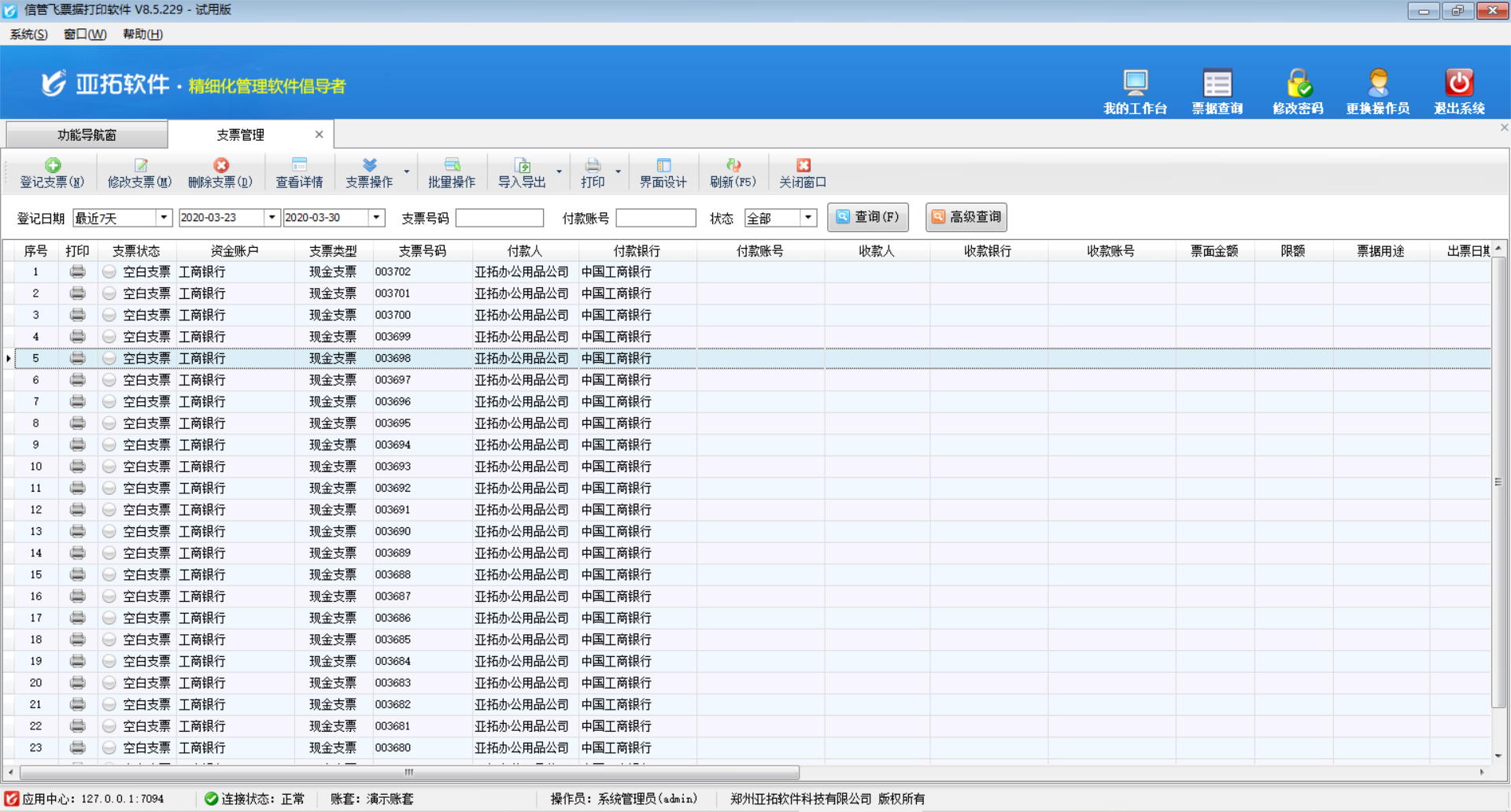The width and height of the screenshot is (1511, 812).
Task: Select cheque number cell 003688
Action: click(423, 575)
